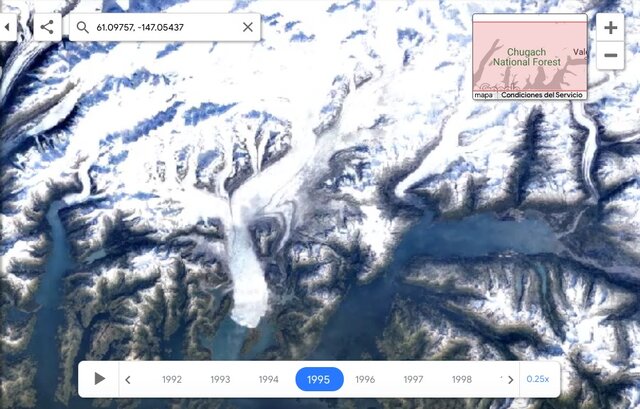Screen dimensions: 640x409
Task: Click the share icon button
Action: (x=47, y=27)
